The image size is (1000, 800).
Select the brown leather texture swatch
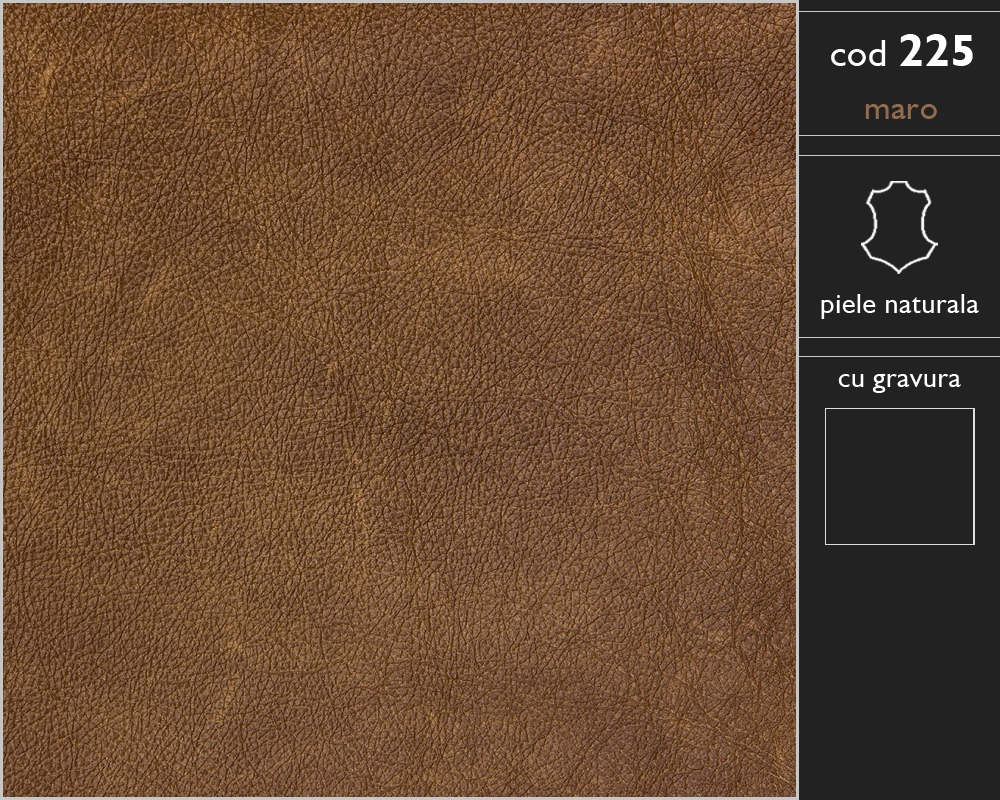[x=400, y=400]
